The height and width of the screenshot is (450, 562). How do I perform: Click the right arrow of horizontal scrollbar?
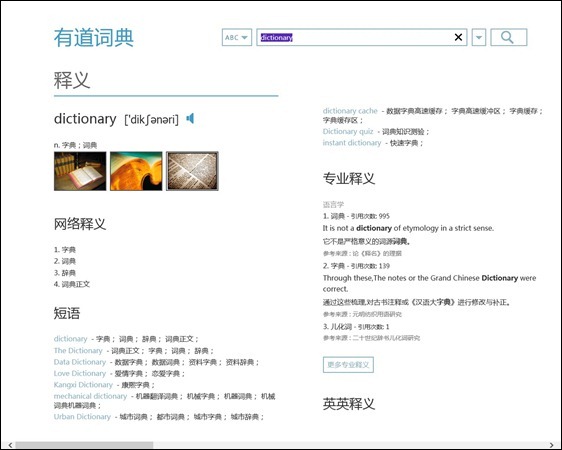click(x=552, y=445)
